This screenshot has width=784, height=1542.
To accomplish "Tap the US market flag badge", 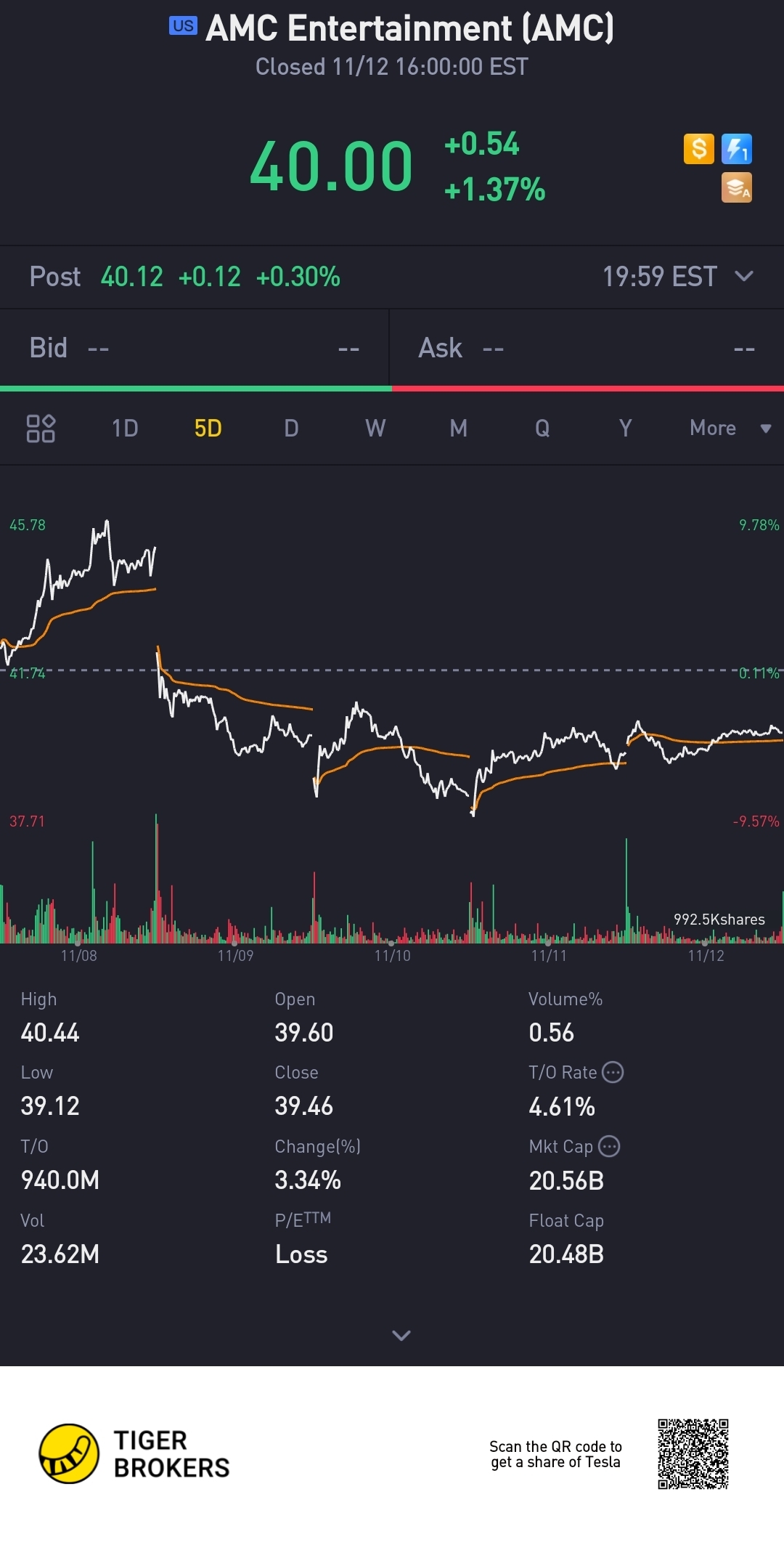I will click(183, 26).
